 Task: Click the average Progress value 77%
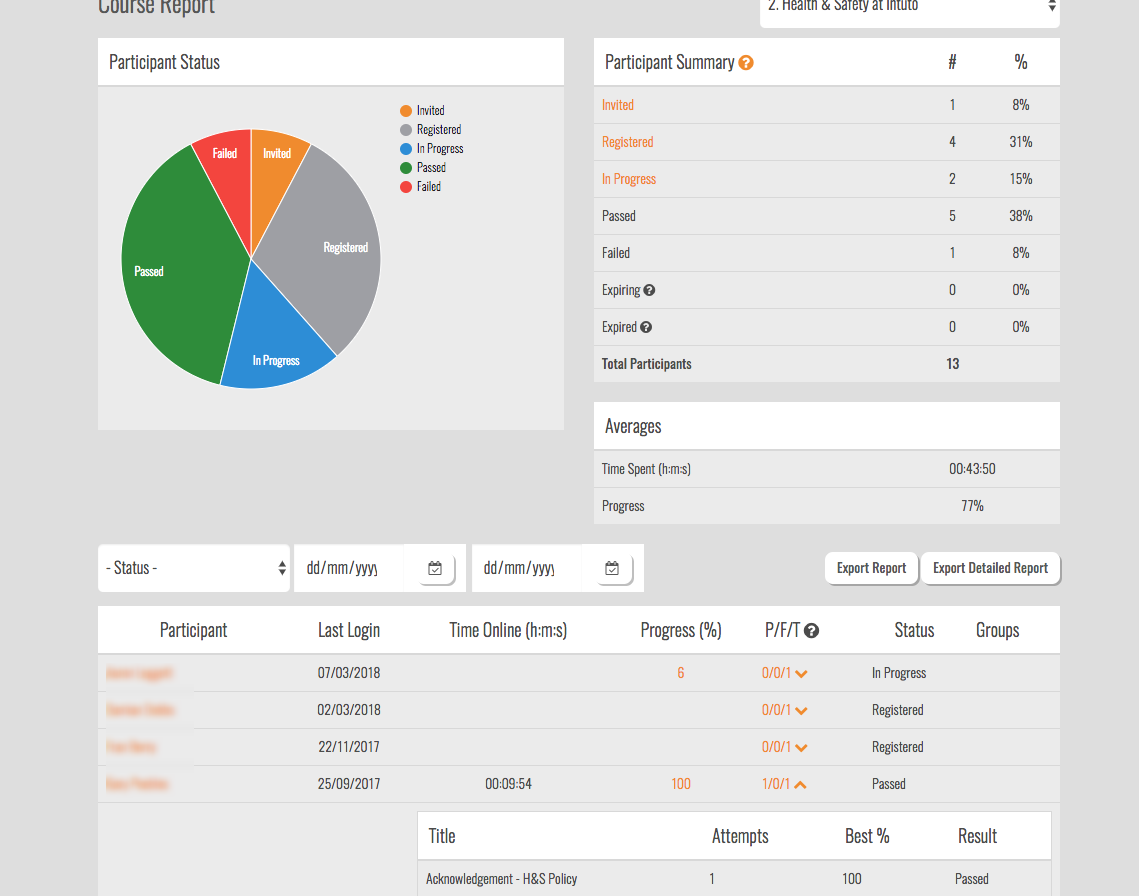pos(972,506)
